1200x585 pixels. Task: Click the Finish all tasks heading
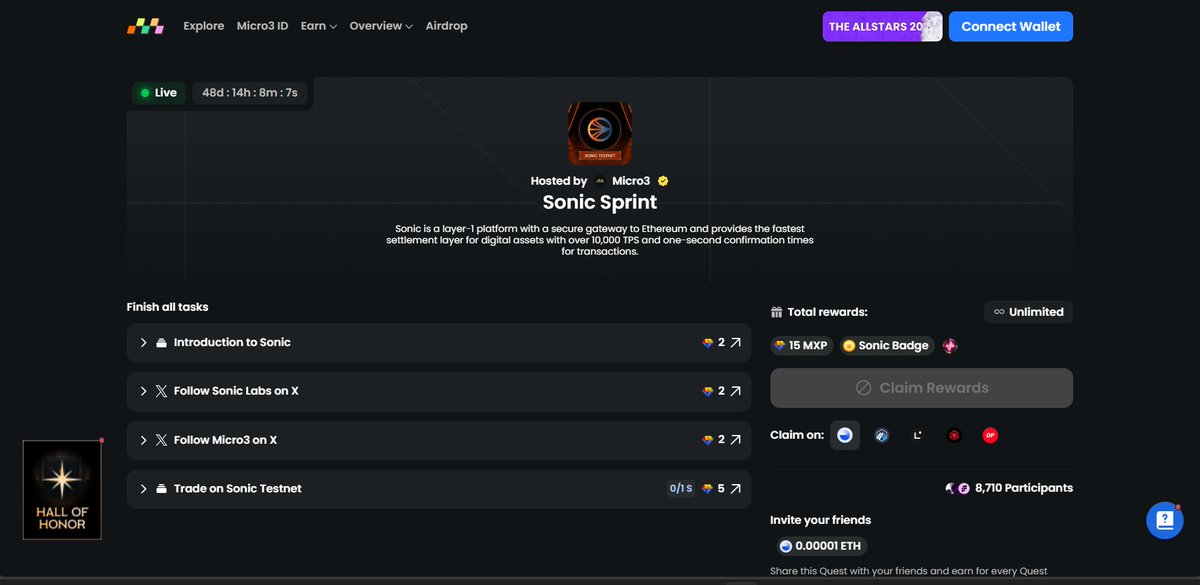pyautogui.click(x=168, y=307)
